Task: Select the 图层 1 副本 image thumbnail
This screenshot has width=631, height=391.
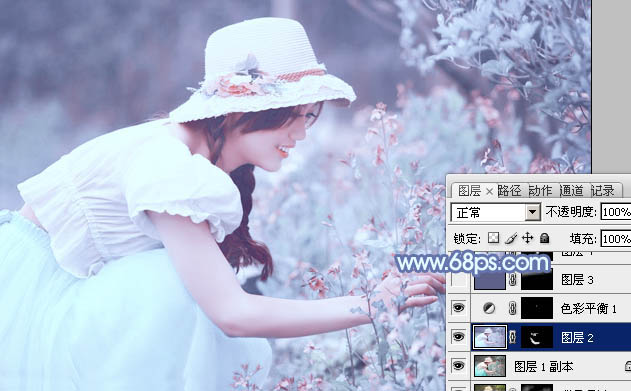Action: coord(490,366)
